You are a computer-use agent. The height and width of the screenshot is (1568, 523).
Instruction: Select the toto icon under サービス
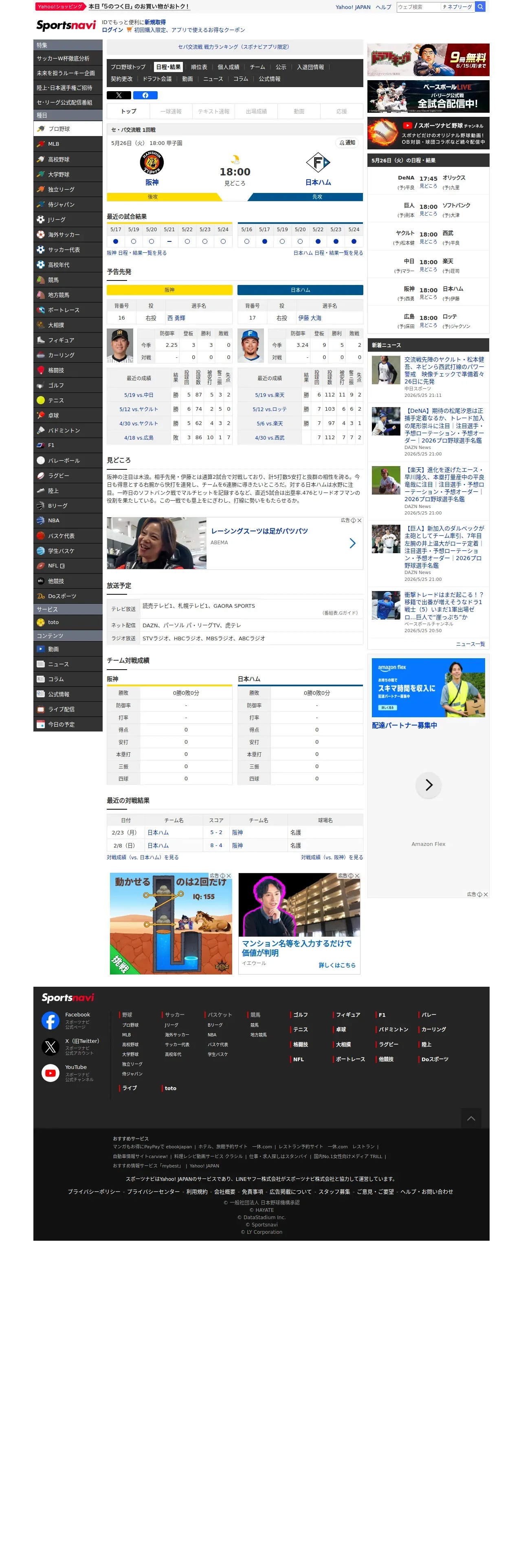pyautogui.click(x=41, y=623)
